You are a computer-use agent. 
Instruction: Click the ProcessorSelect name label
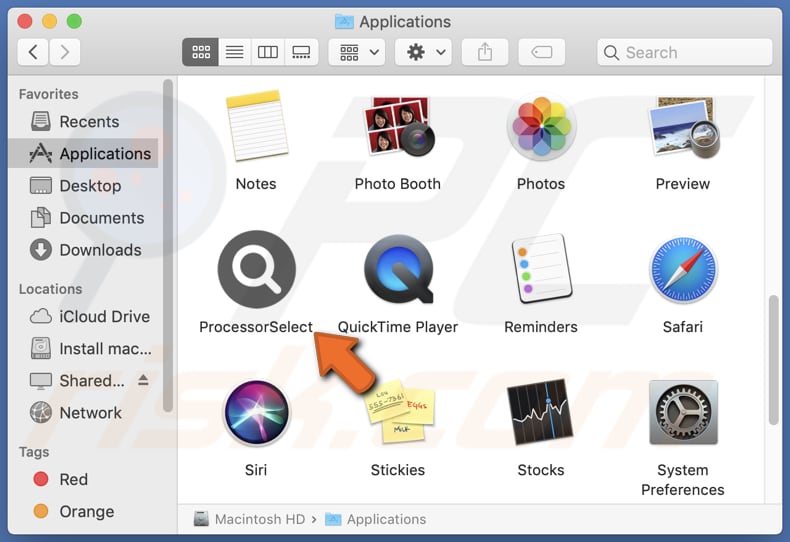[256, 327]
